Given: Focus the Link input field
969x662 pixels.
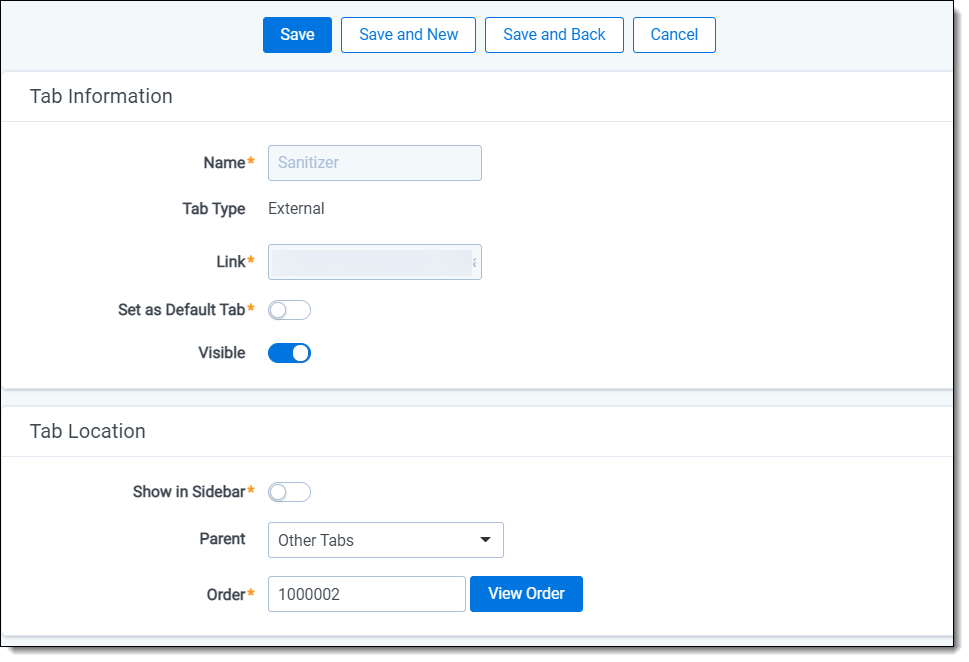Looking at the screenshot, I should click(375, 262).
